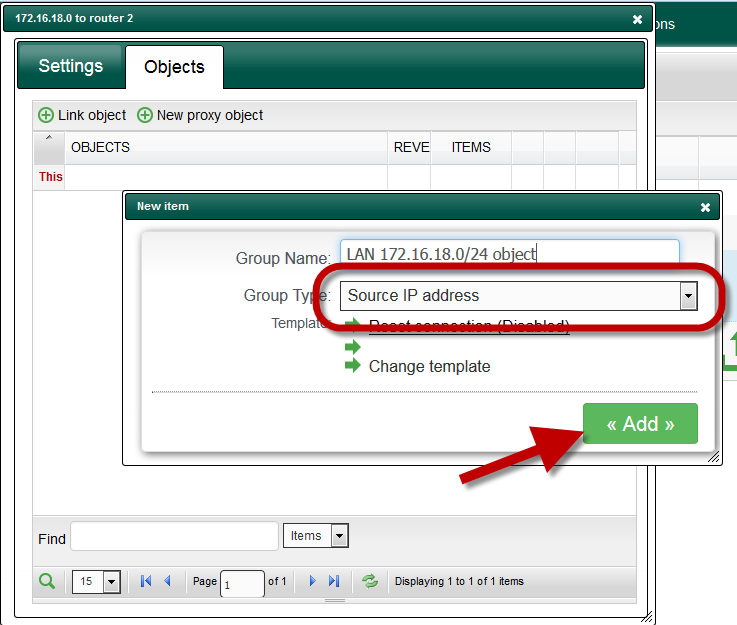Open the Group Type dropdown
This screenshot has width=737, height=625.
tap(518, 296)
